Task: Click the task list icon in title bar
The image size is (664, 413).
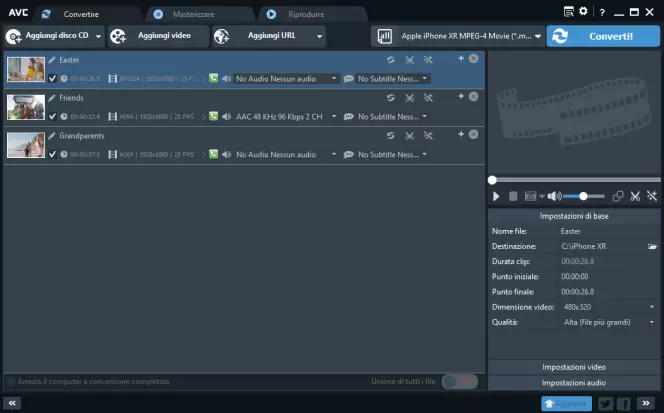Action: (569, 11)
